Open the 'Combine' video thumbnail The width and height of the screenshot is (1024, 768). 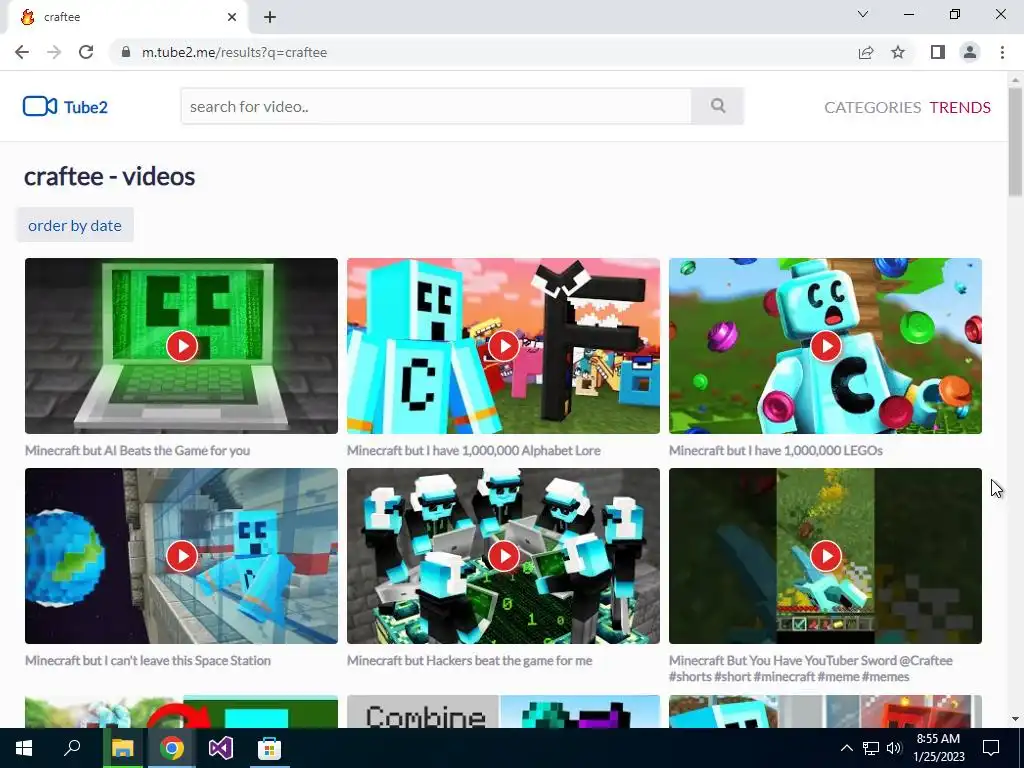point(504,711)
